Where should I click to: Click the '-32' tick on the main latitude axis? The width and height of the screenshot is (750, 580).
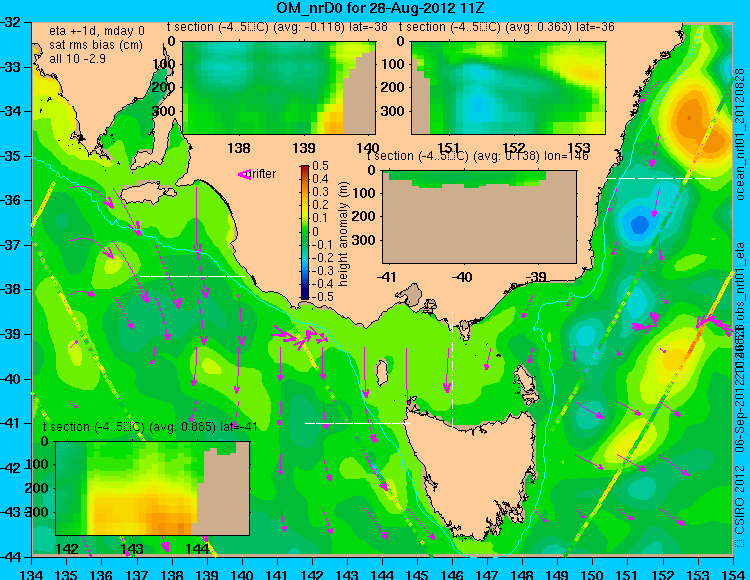pyautogui.click(x=11, y=22)
